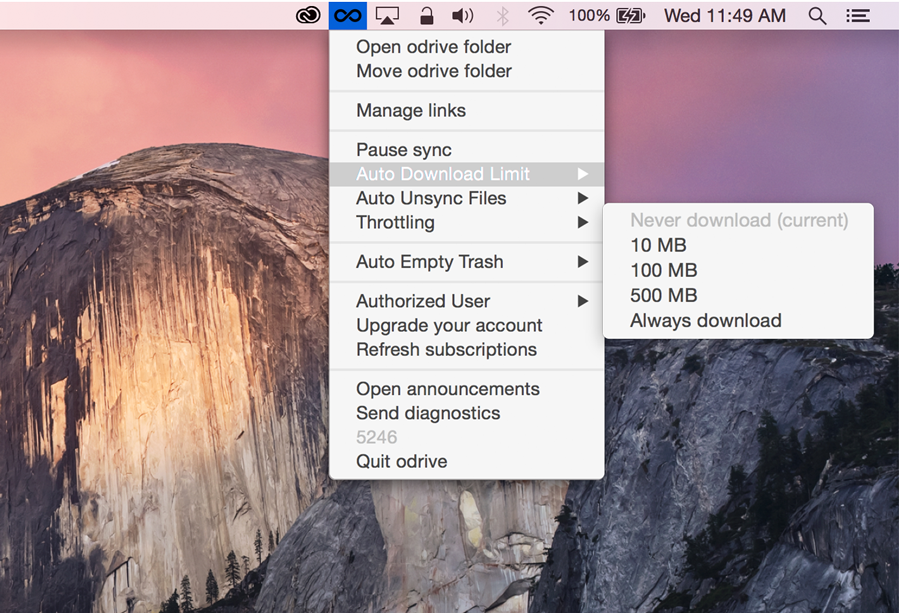Select Never download (current) option

click(x=738, y=220)
